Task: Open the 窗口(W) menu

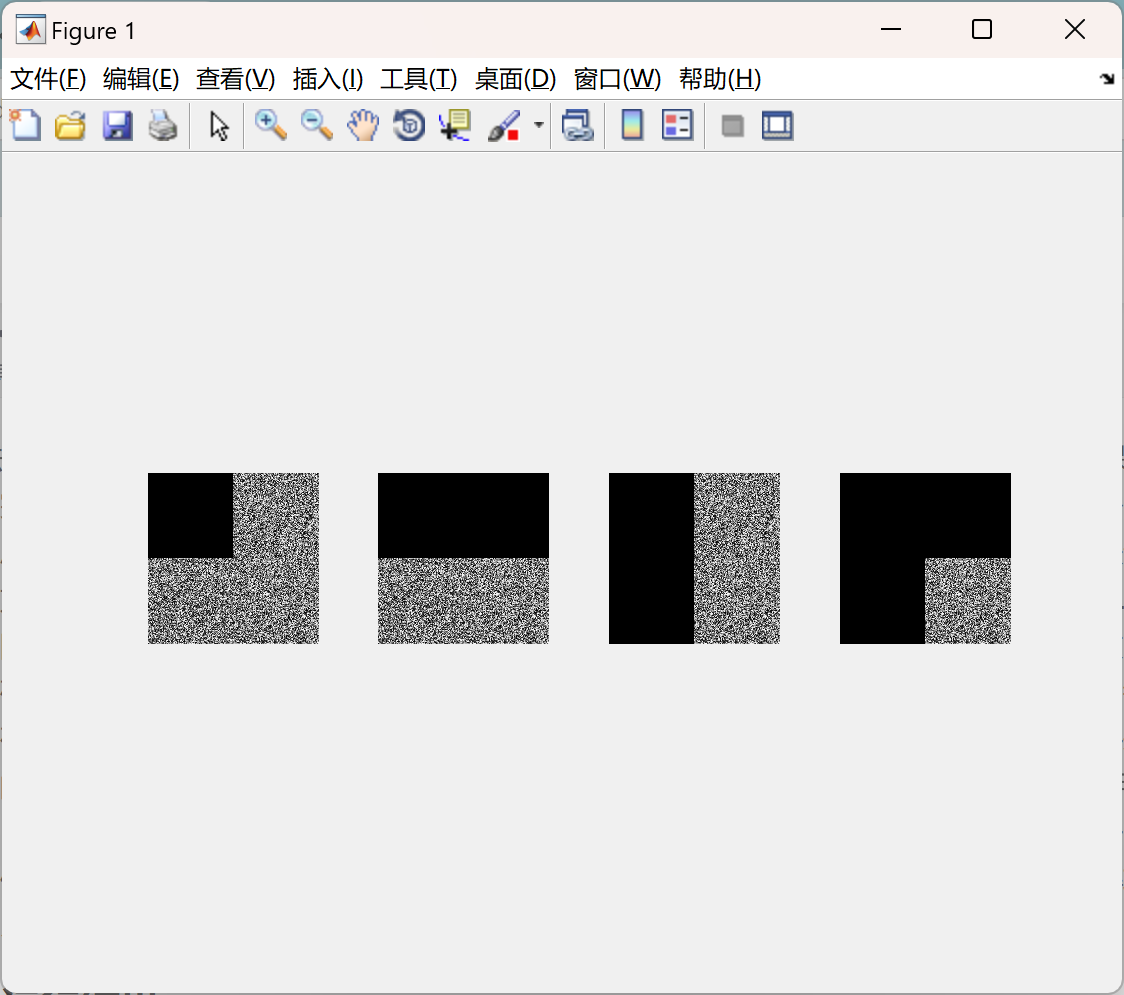Action: click(617, 79)
